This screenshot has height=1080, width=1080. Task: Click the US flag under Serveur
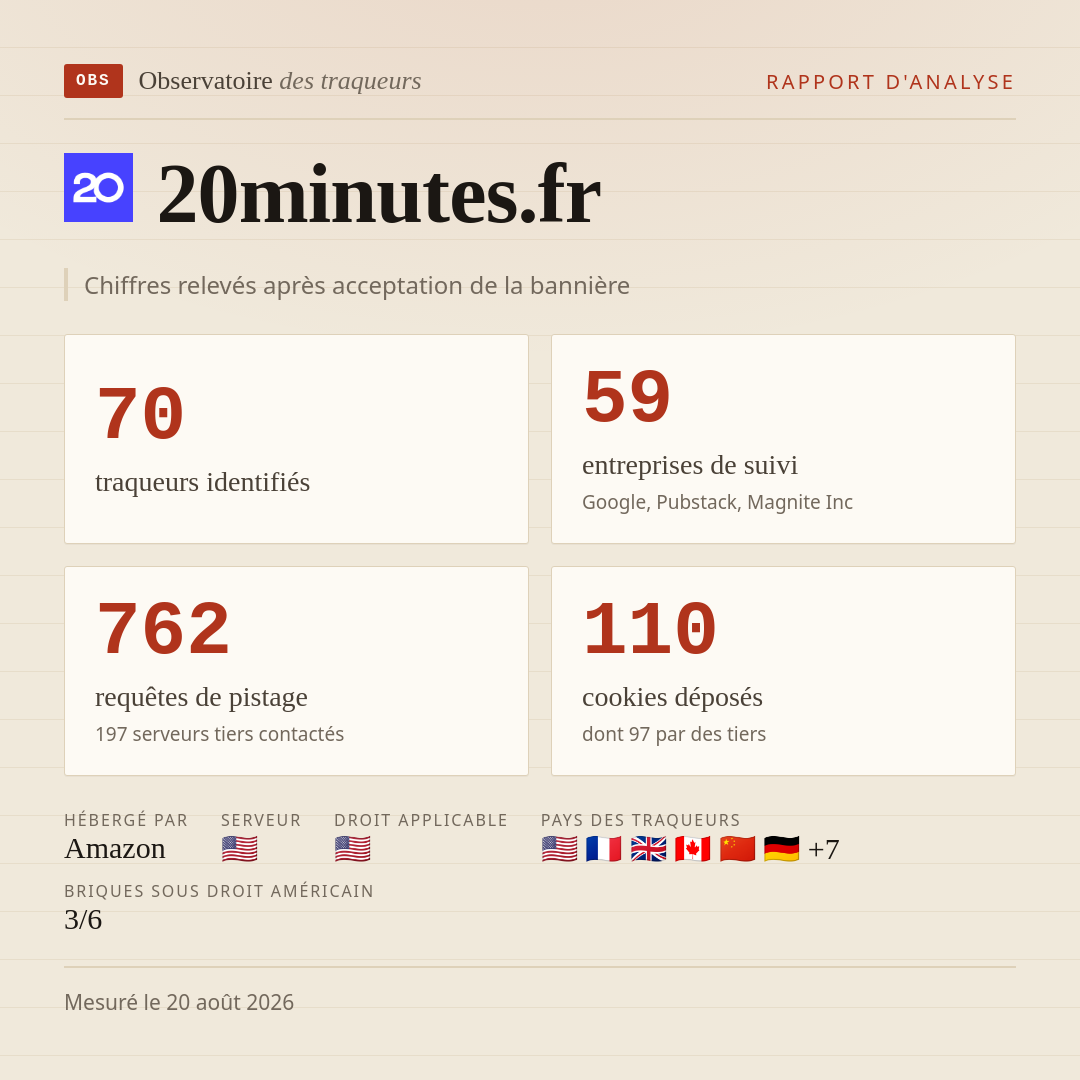tap(240, 849)
